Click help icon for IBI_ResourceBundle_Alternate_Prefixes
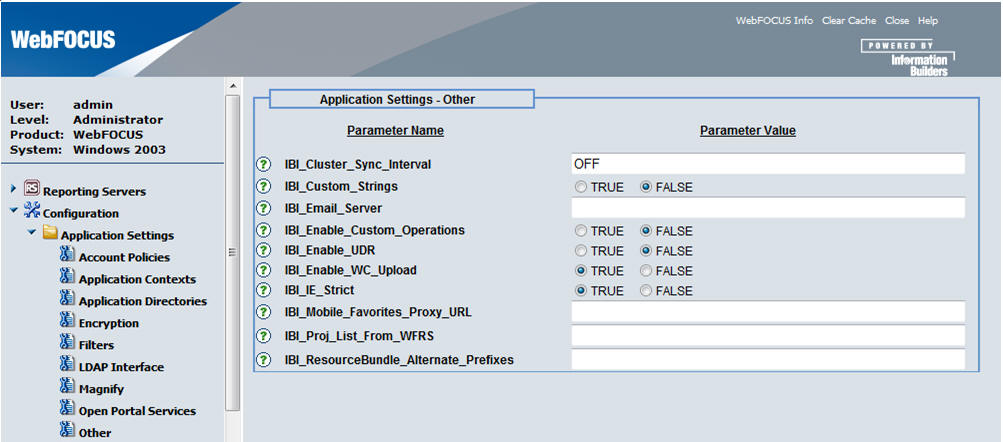The height and width of the screenshot is (442, 1003). [263, 360]
